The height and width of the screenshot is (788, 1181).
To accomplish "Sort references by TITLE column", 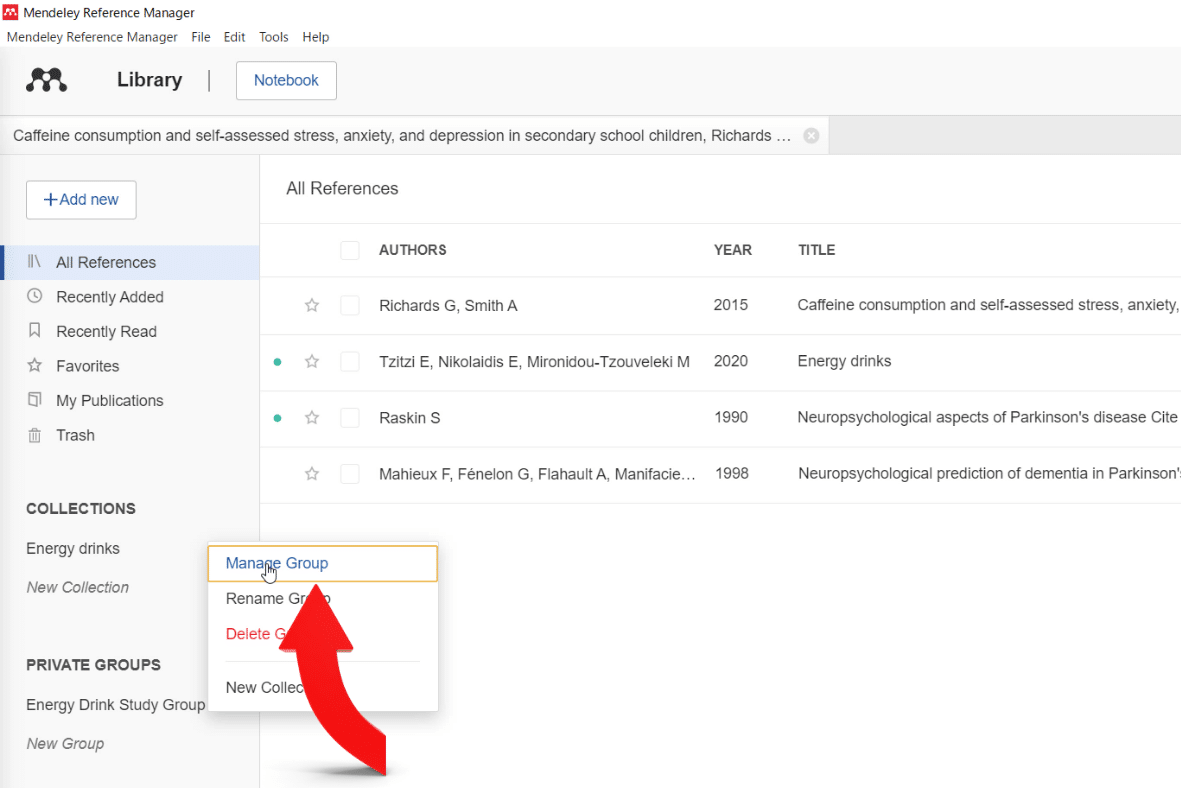I will click(816, 250).
